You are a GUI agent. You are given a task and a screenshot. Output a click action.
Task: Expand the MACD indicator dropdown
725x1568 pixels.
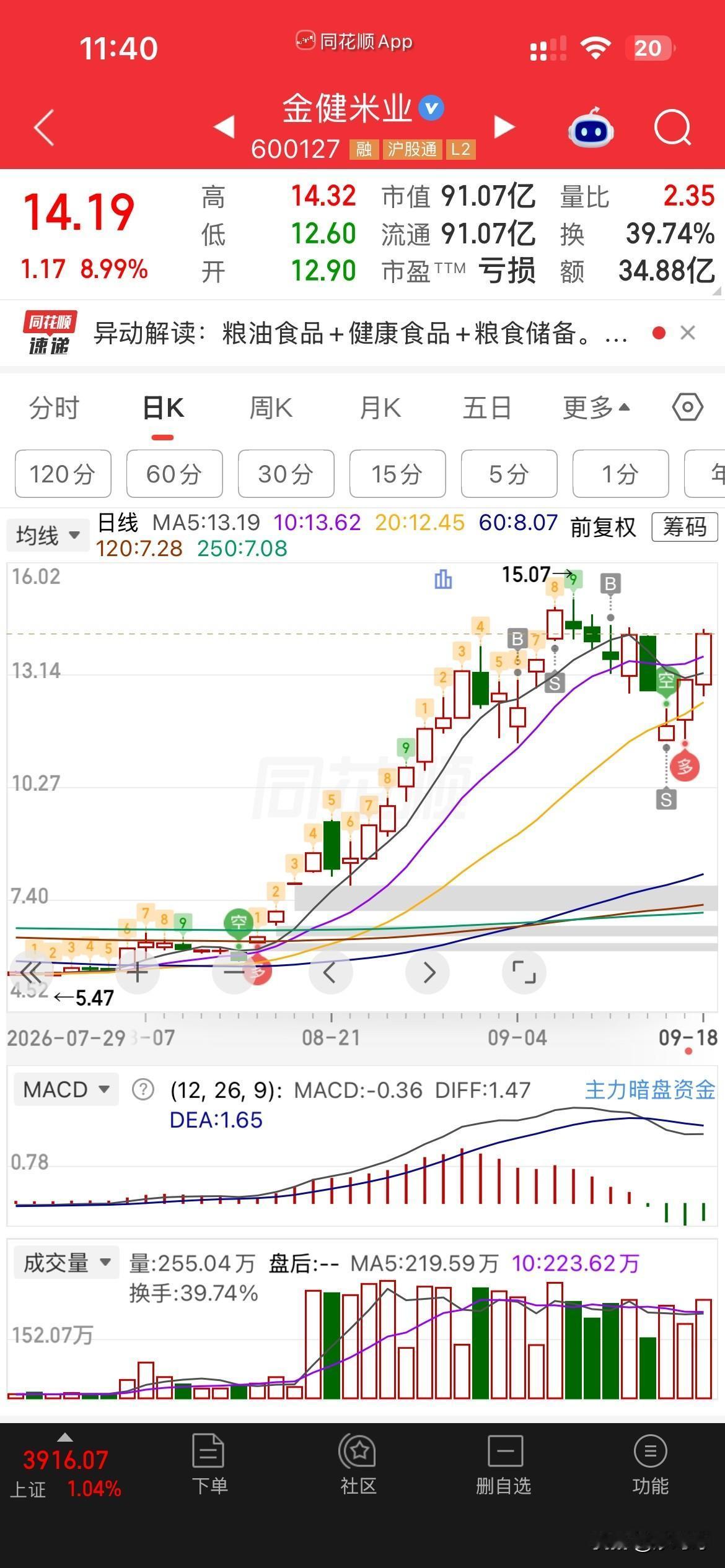[x=66, y=1089]
